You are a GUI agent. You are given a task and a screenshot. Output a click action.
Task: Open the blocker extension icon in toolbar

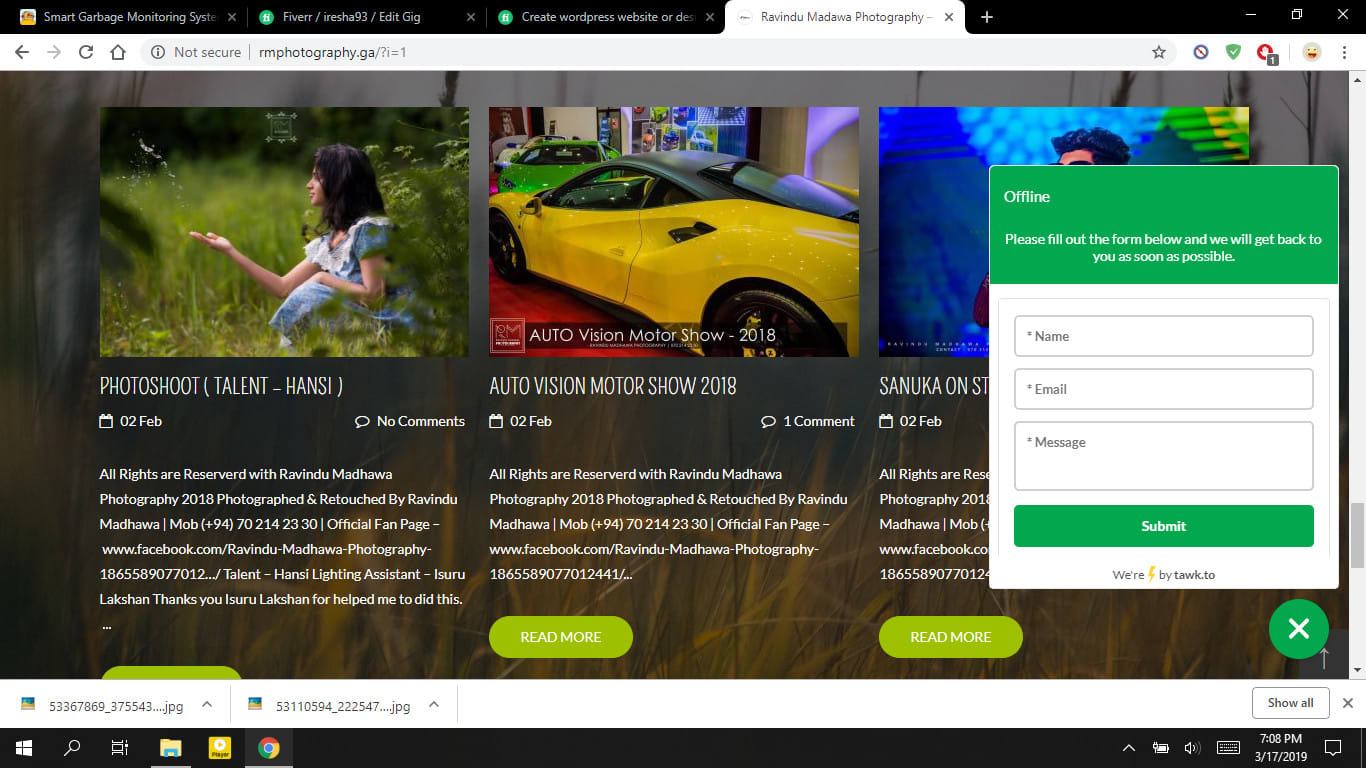1201,52
